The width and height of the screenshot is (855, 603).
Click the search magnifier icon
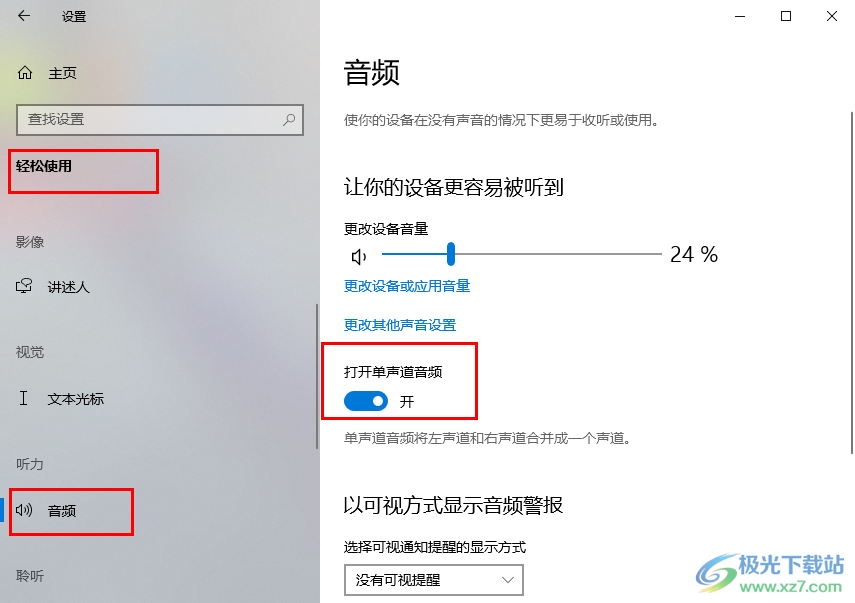point(289,119)
